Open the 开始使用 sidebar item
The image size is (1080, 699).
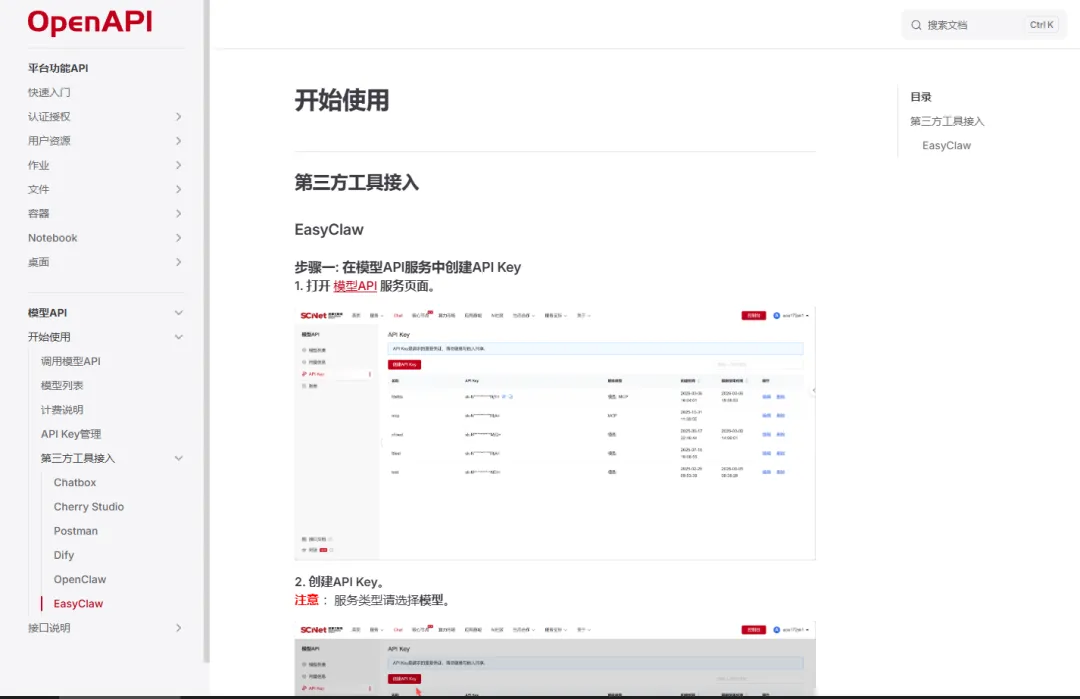49,337
